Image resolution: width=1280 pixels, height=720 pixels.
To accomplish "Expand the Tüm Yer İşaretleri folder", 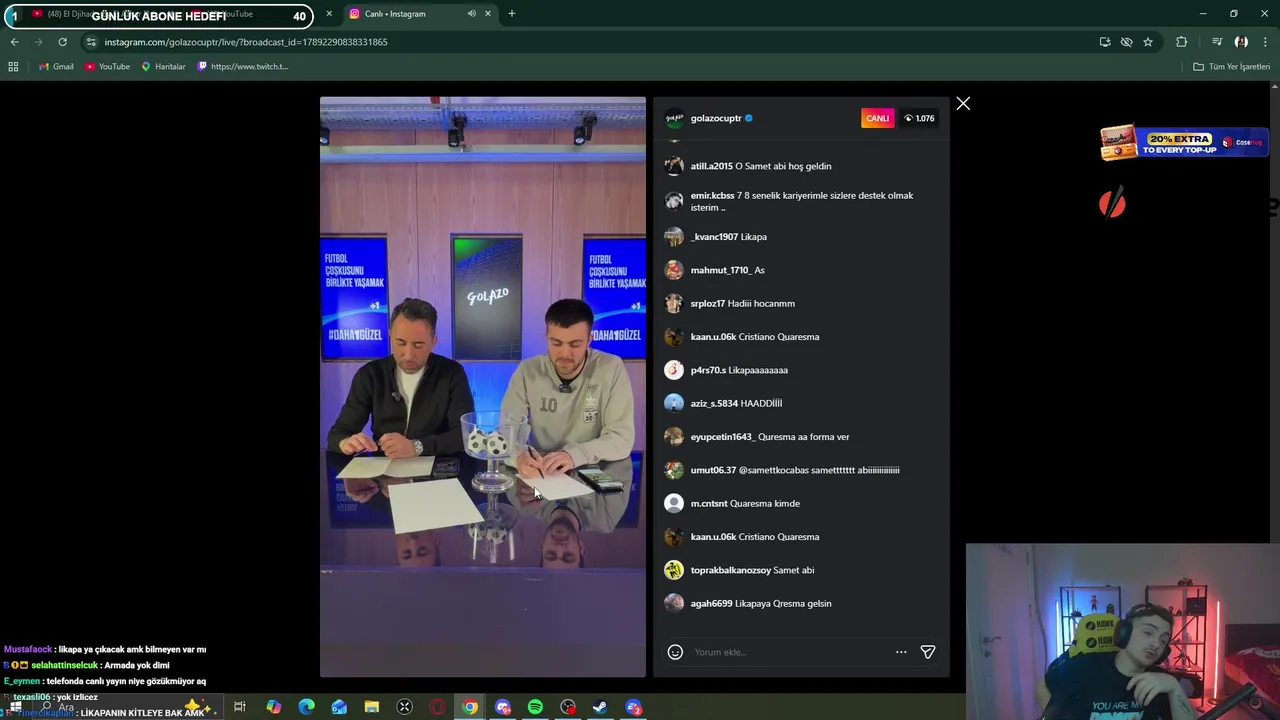I will (x=1232, y=66).
